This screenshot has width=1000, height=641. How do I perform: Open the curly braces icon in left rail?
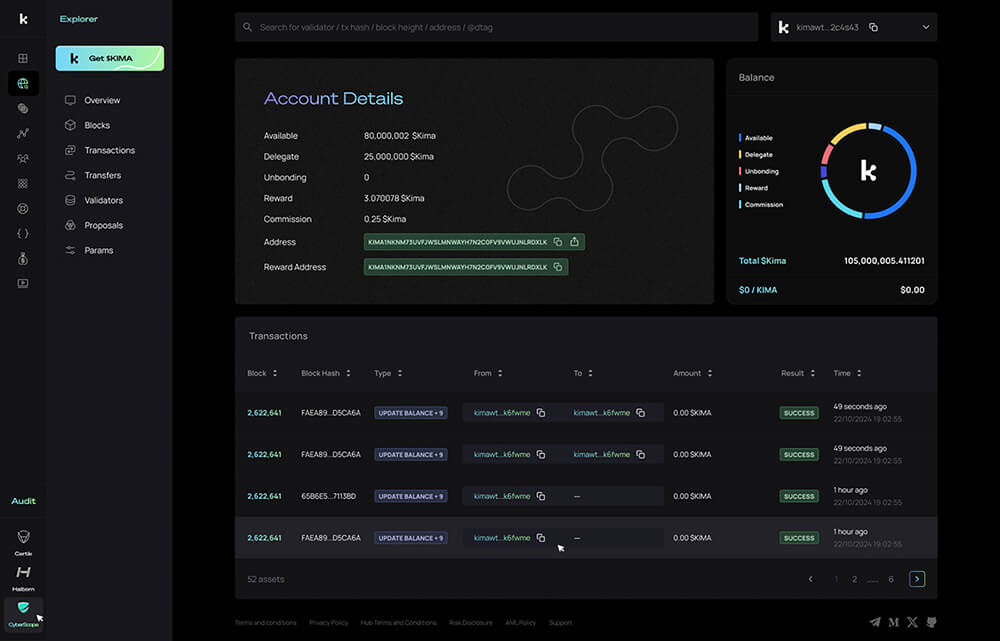[23, 233]
